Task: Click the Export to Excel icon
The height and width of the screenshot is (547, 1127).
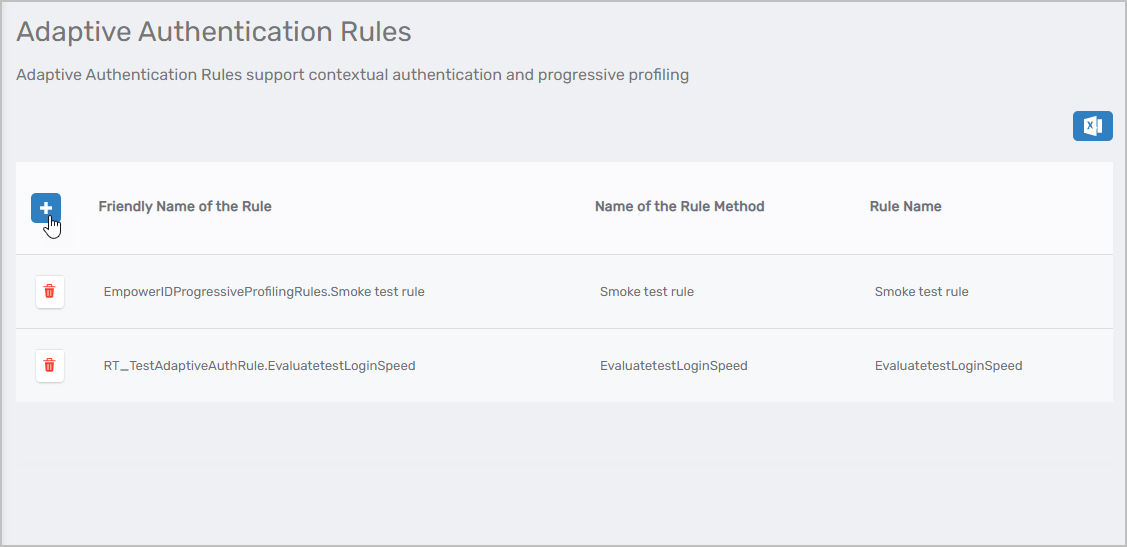Action: (x=1092, y=126)
